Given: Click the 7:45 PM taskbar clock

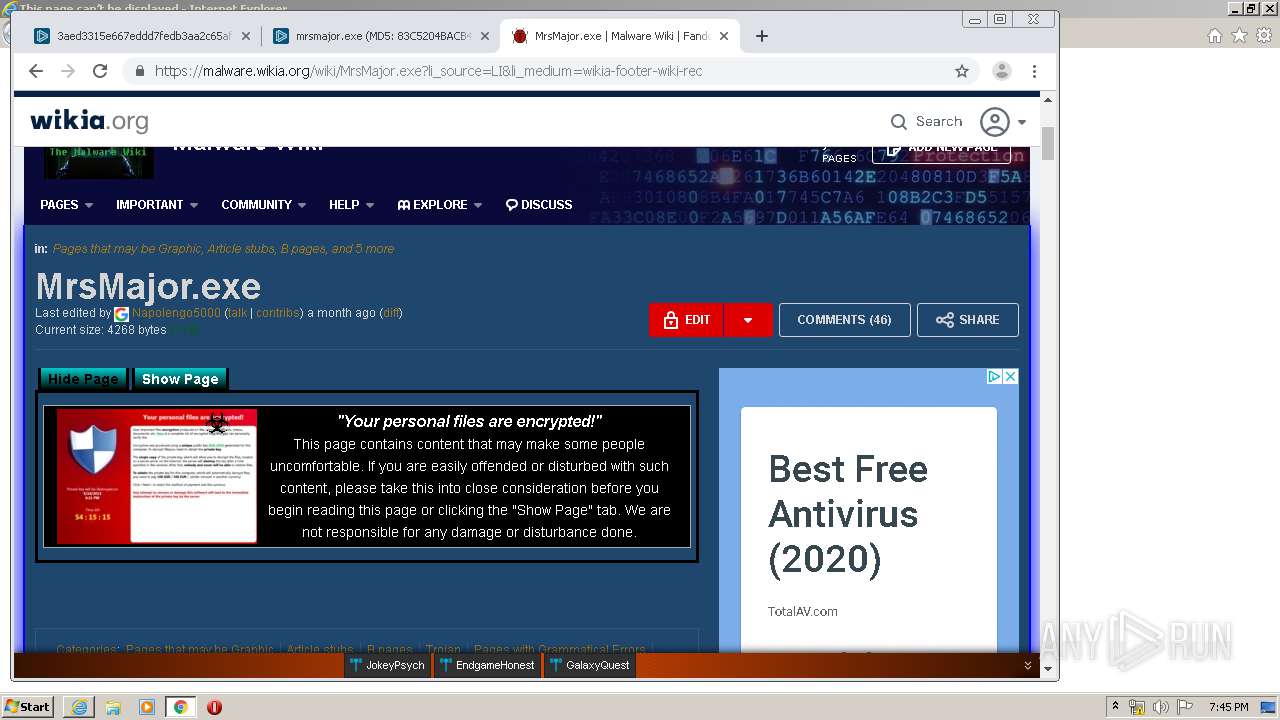Looking at the screenshot, I should click(1229, 707).
